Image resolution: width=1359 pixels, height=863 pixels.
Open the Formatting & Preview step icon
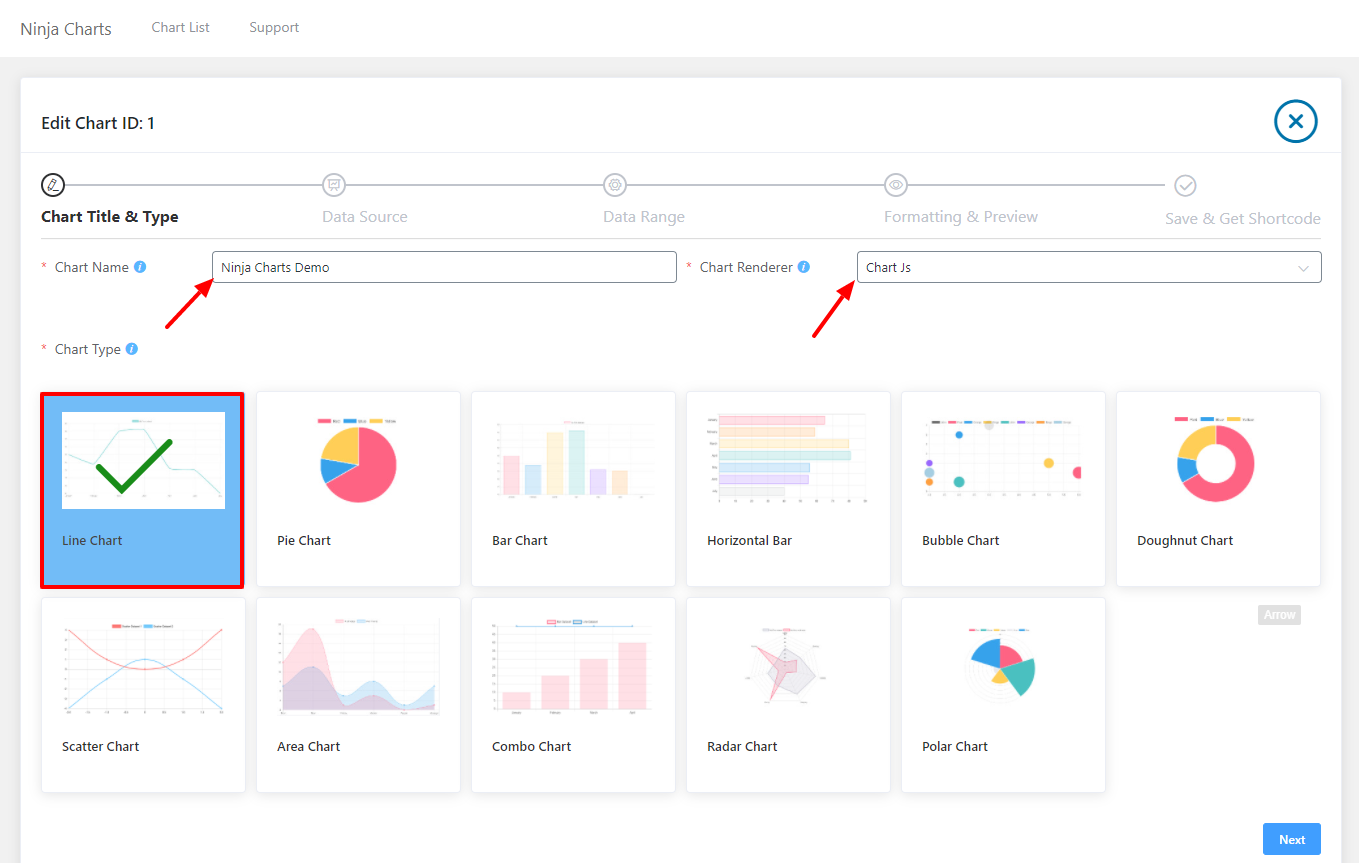(895, 185)
